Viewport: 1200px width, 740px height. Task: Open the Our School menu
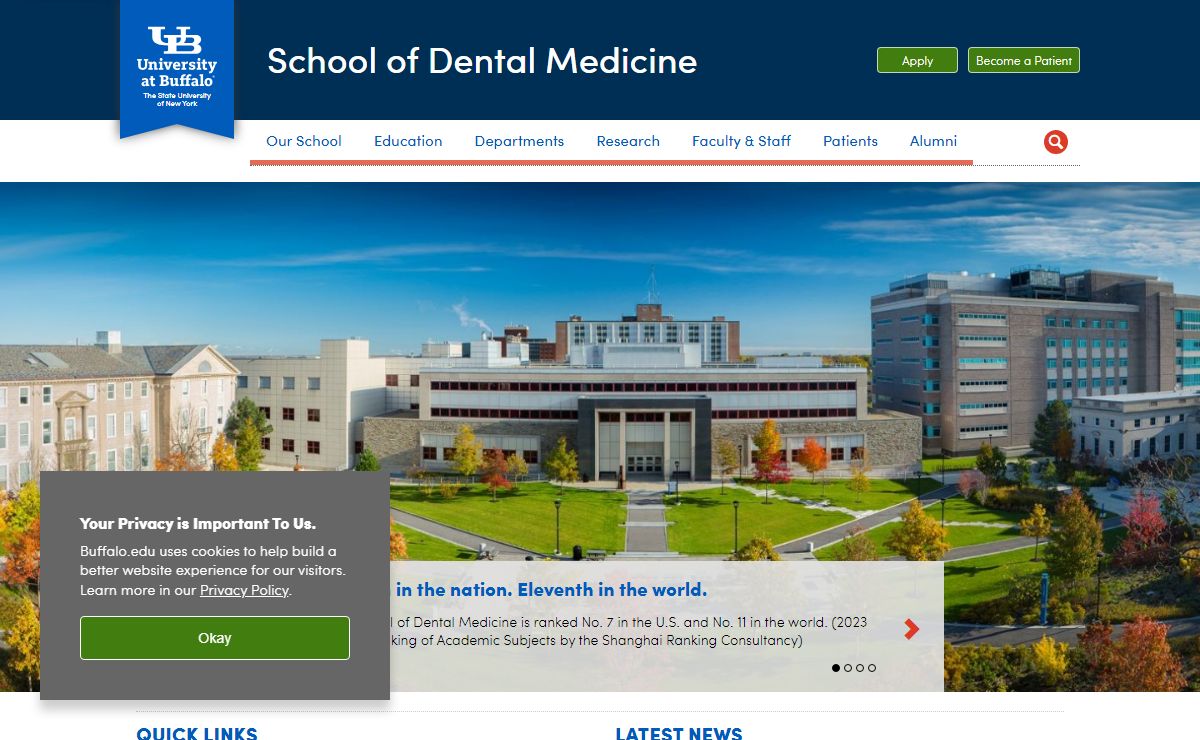(x=304, y=141)
